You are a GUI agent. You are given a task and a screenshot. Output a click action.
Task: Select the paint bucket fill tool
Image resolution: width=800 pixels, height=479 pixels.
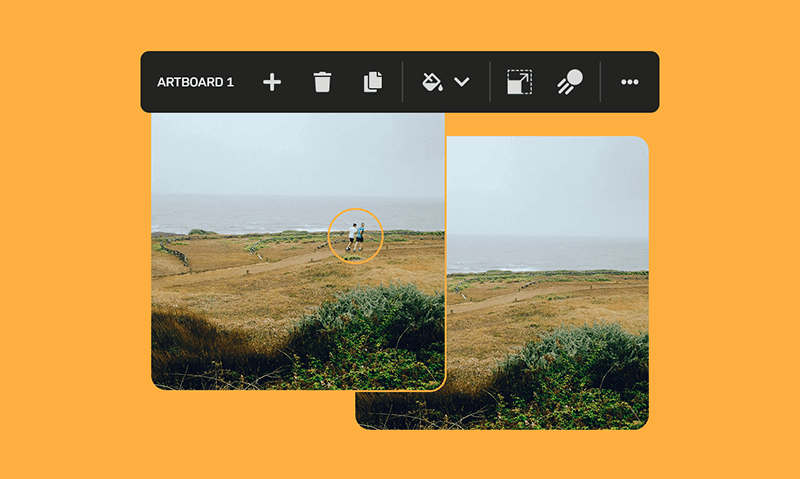click(x=432, y=82)
